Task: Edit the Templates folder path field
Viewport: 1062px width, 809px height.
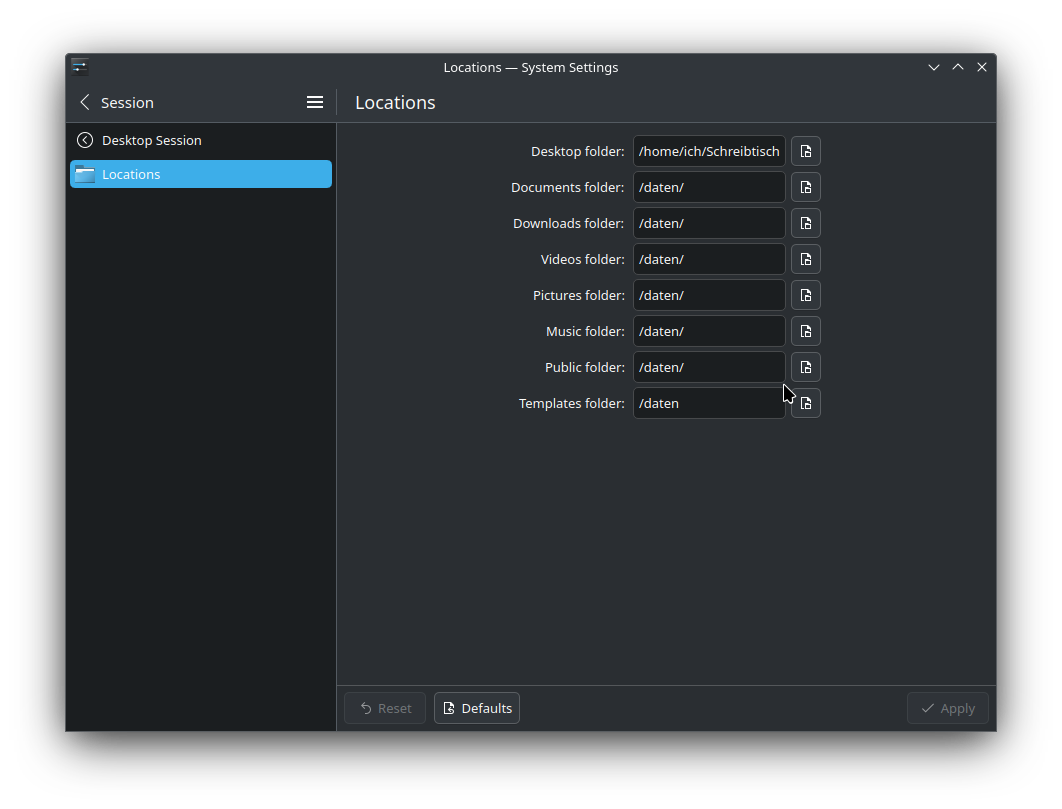Action: (708, 403)
